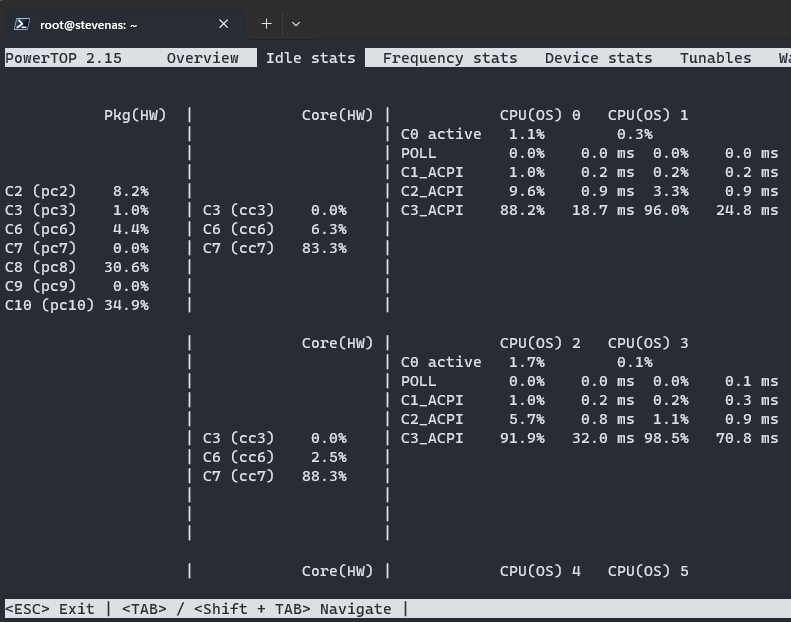Viewport: 791px width, 622px height.
Task: Click the 88.3% cc7 value
Action: [x=324, y=476]
